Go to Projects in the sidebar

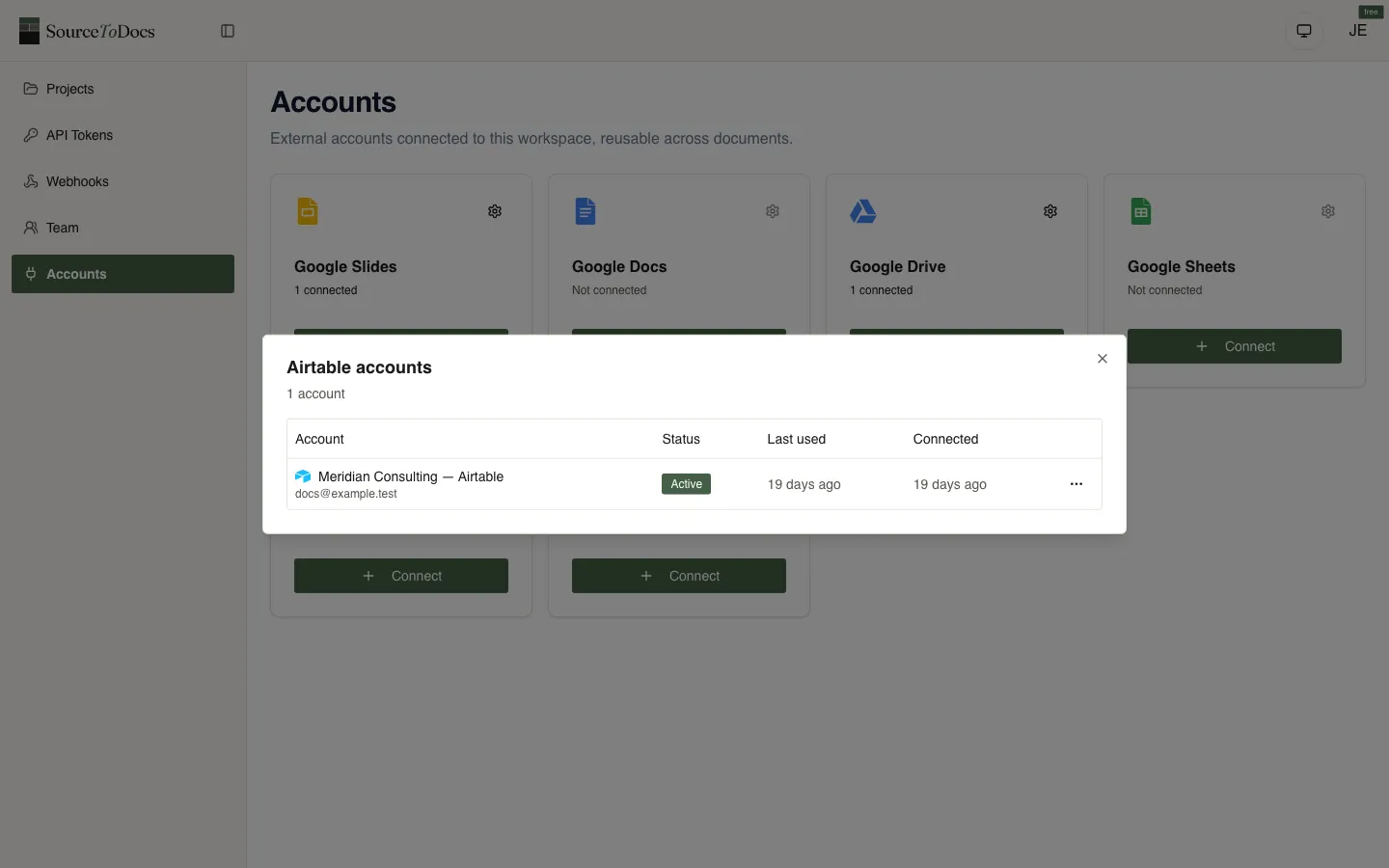[x=123, y=89]
